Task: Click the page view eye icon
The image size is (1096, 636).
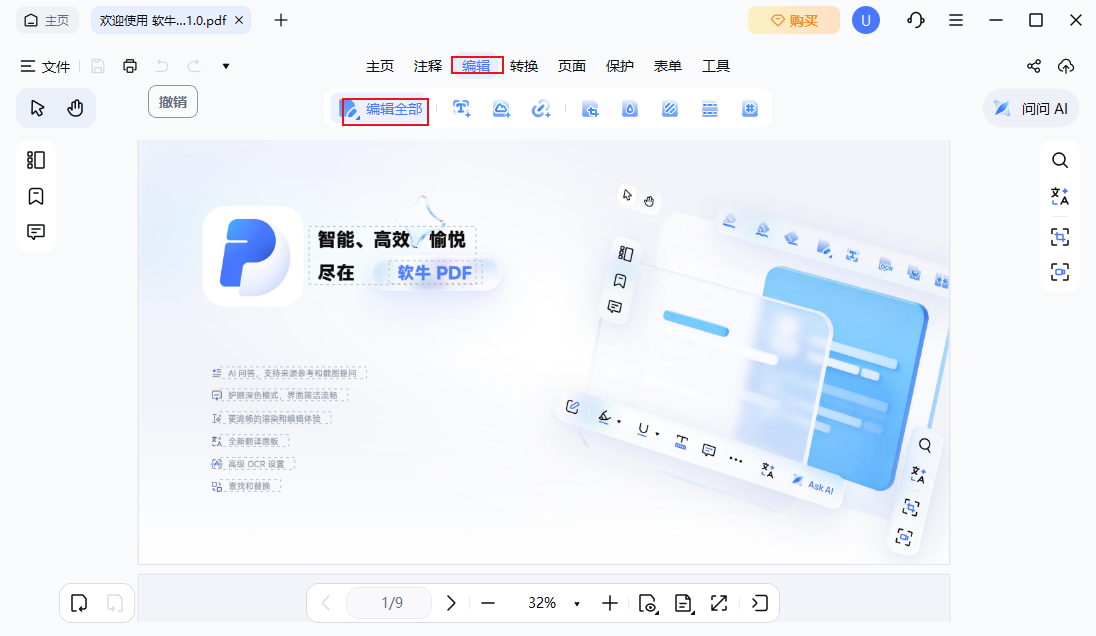Action: coord(647,603)
